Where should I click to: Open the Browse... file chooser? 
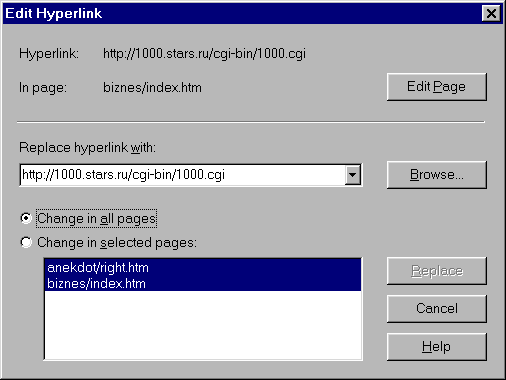[x=437, y=175]
